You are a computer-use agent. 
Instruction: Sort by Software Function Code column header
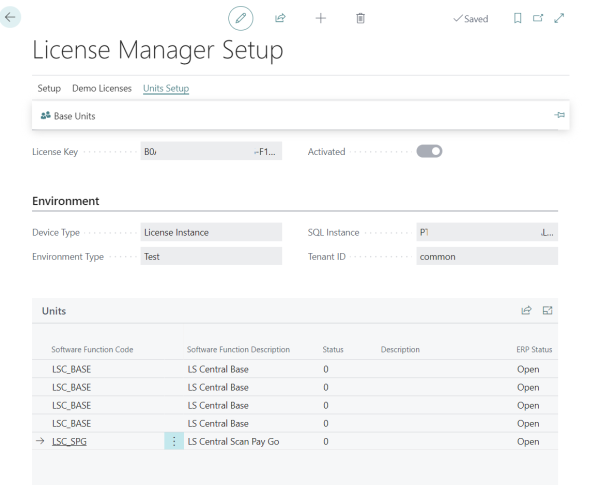pyautogui.click(x=92, y=349)
